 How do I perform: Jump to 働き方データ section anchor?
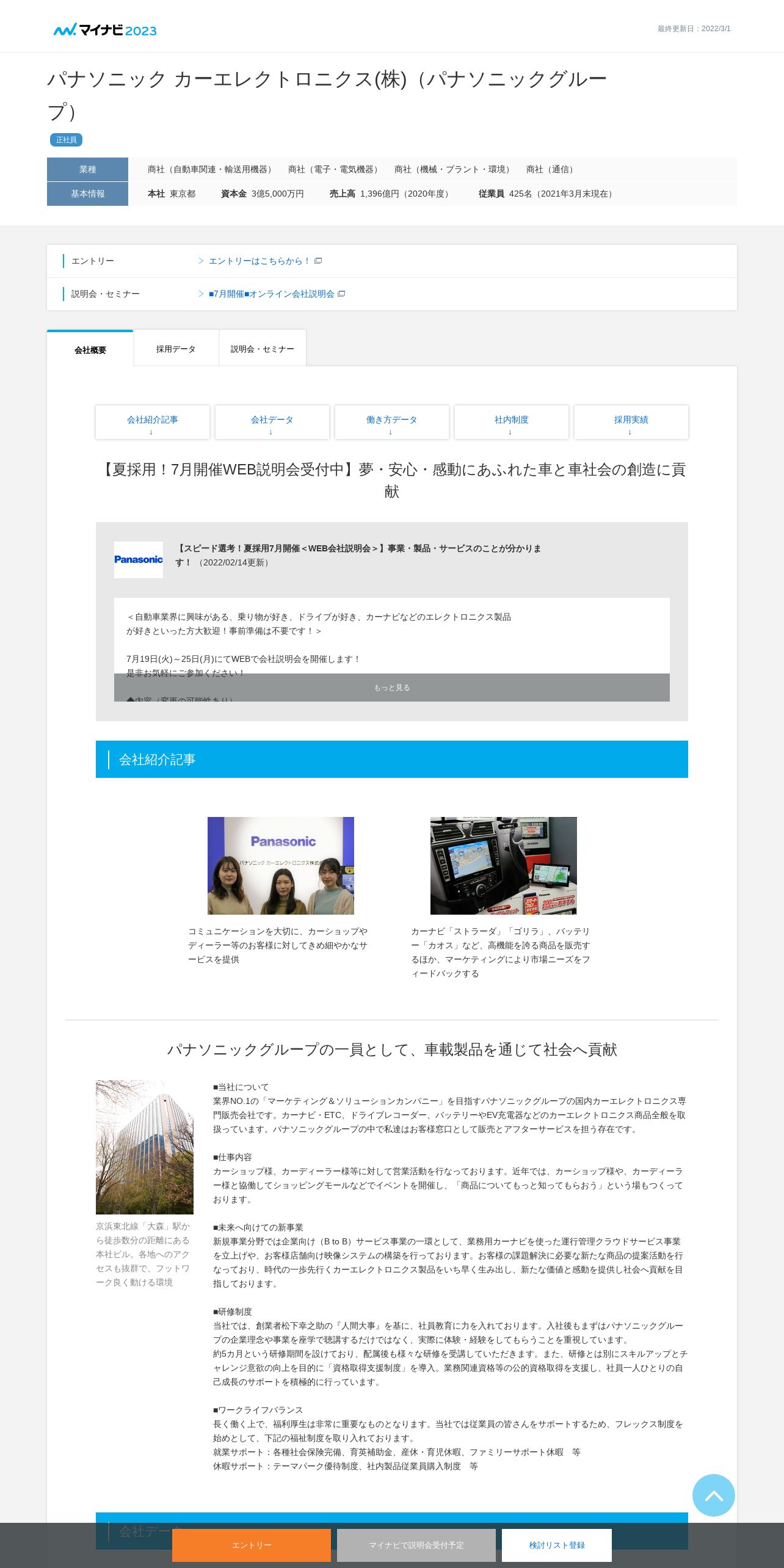(x=392, y=422)
